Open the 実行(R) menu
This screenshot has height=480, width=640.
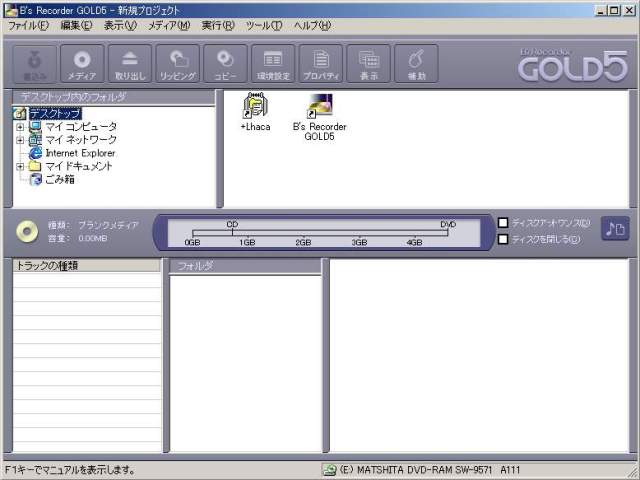click(x=218, y=25)
